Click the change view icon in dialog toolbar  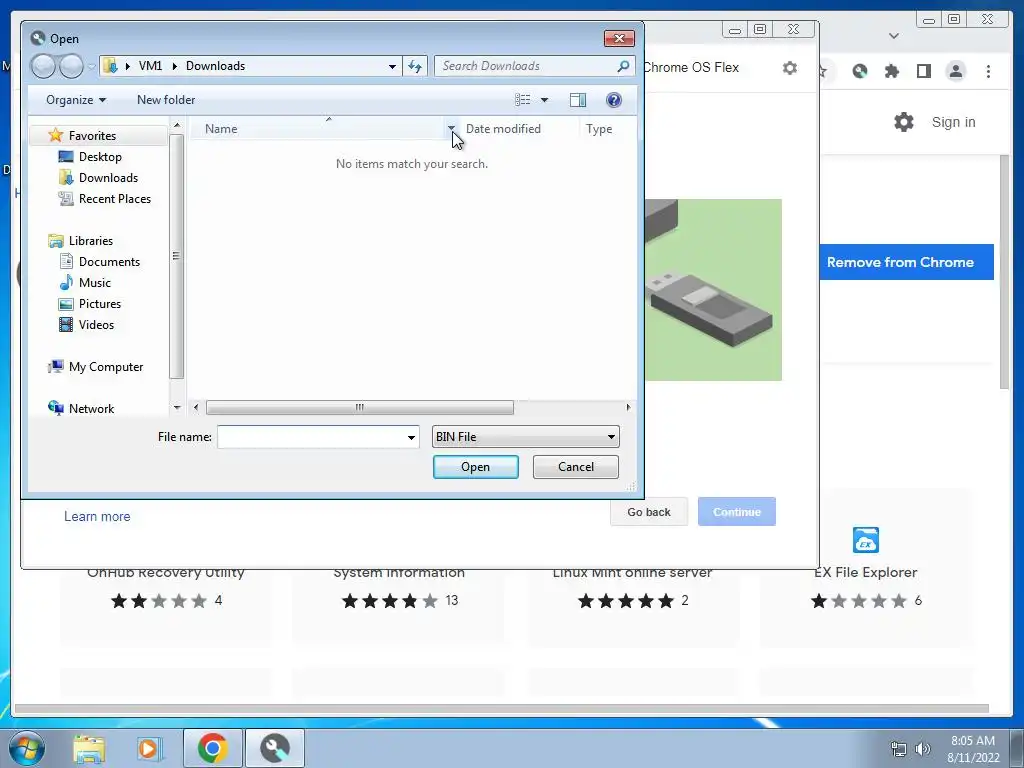pos(522,100)
